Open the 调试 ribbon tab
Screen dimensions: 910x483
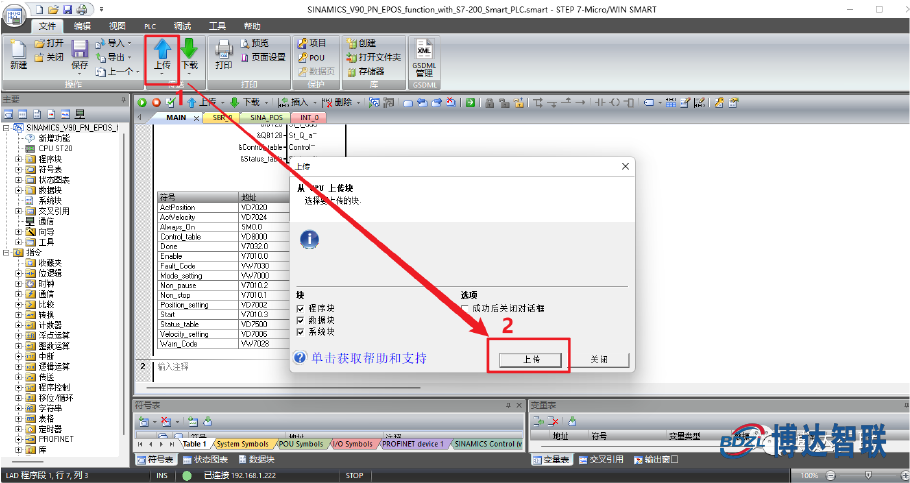pos(182,26)
